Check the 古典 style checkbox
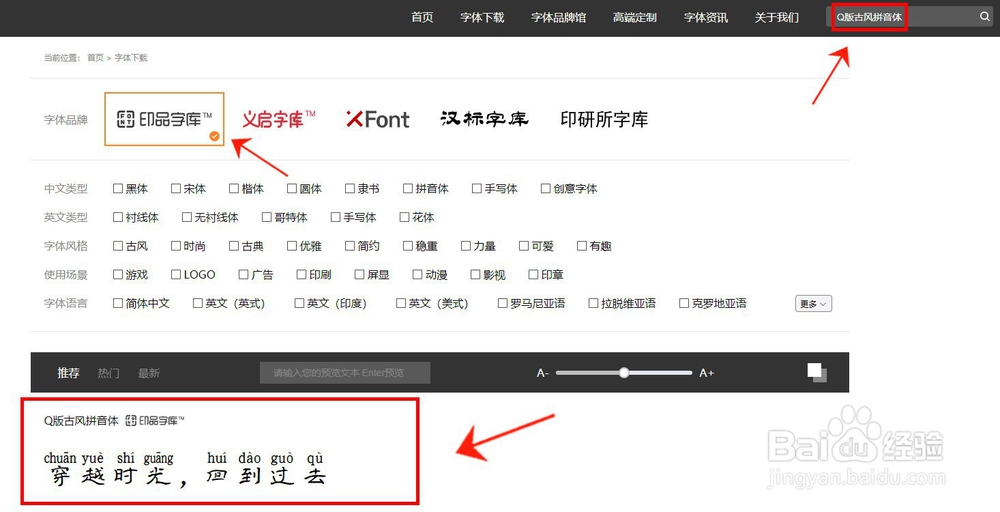 coord(234,245)
